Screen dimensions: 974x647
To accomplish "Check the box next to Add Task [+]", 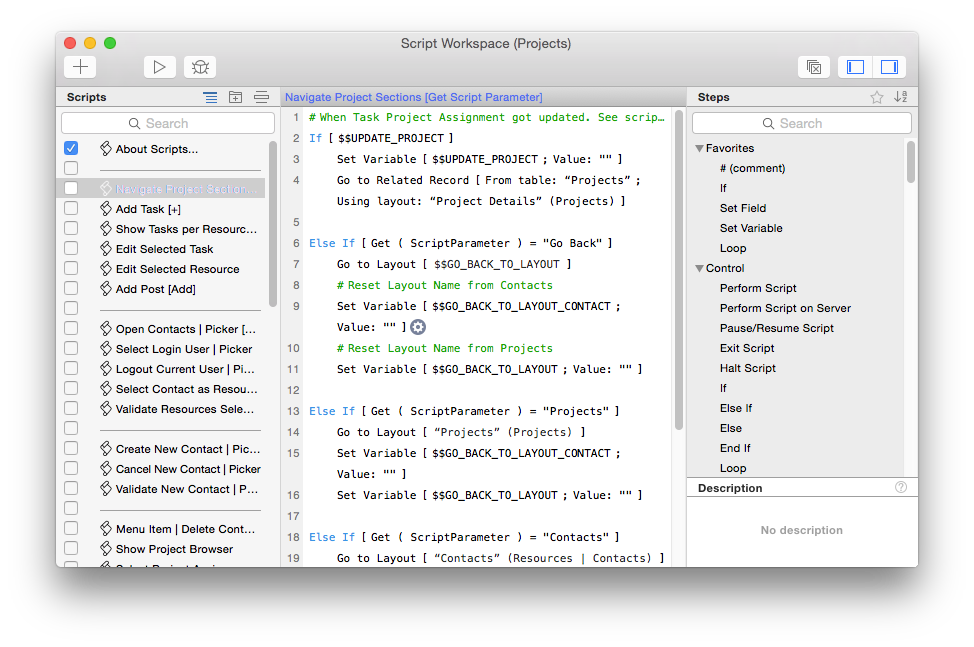I will 71,209.
